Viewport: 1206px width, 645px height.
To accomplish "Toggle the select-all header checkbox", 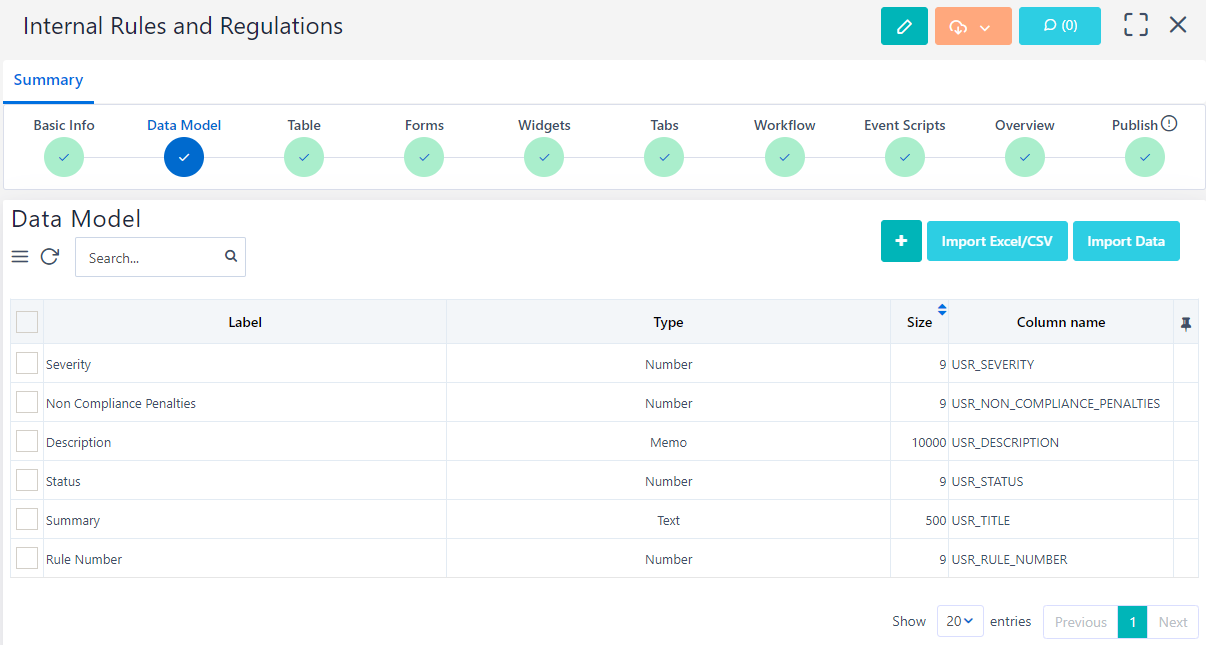I will click(x=27, y=322).
